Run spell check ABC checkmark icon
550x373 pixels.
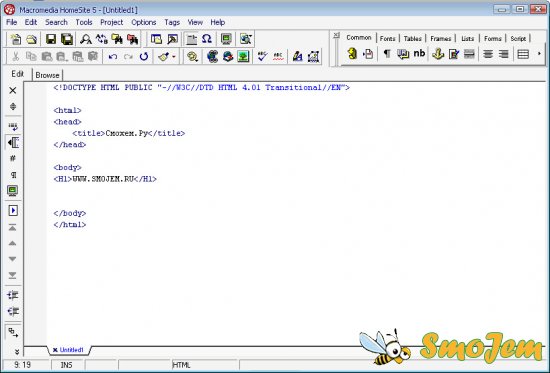pos(262,56)
